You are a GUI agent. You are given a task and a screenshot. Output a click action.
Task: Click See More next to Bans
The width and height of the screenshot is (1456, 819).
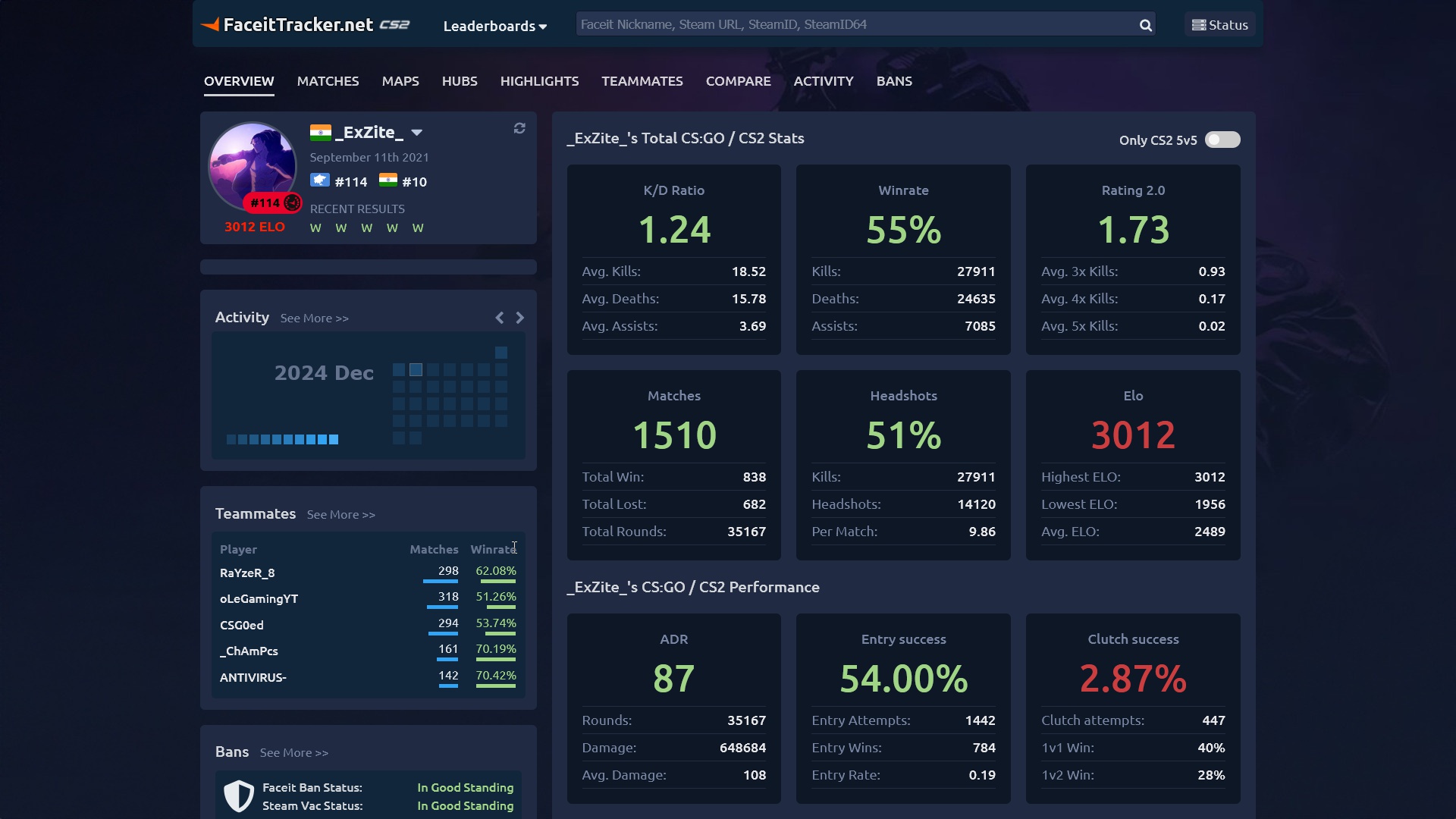[293, 753]
